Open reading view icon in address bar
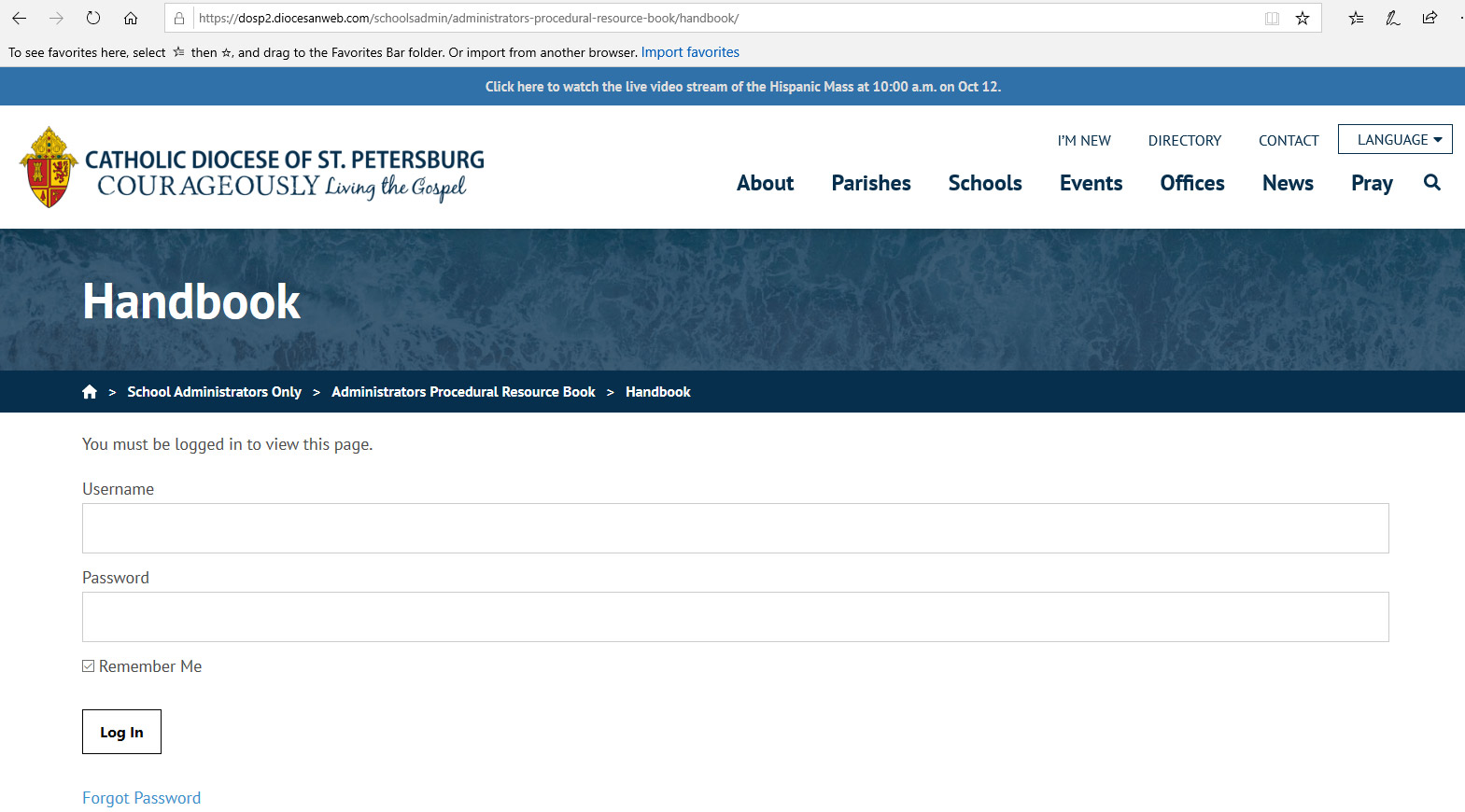The image size is (1465, 812). 1272,18
